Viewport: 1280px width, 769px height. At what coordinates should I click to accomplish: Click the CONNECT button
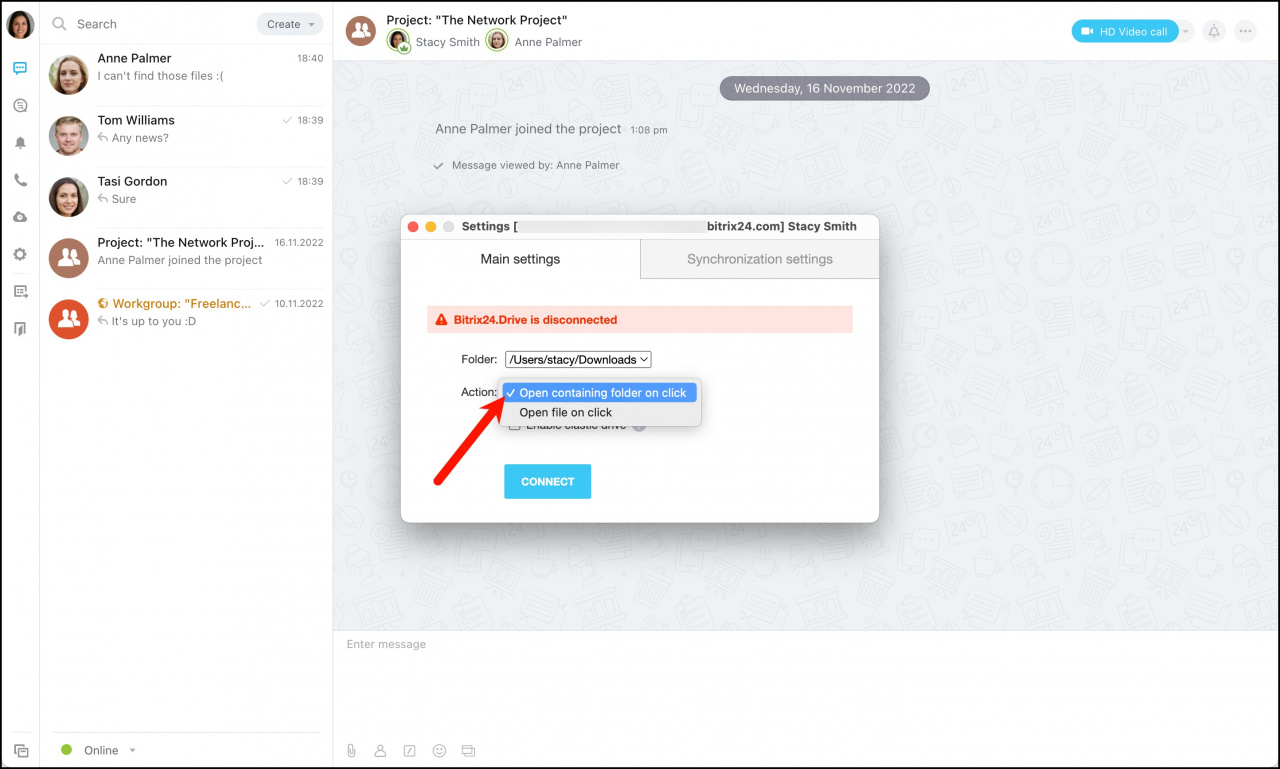tap(547, 481)
